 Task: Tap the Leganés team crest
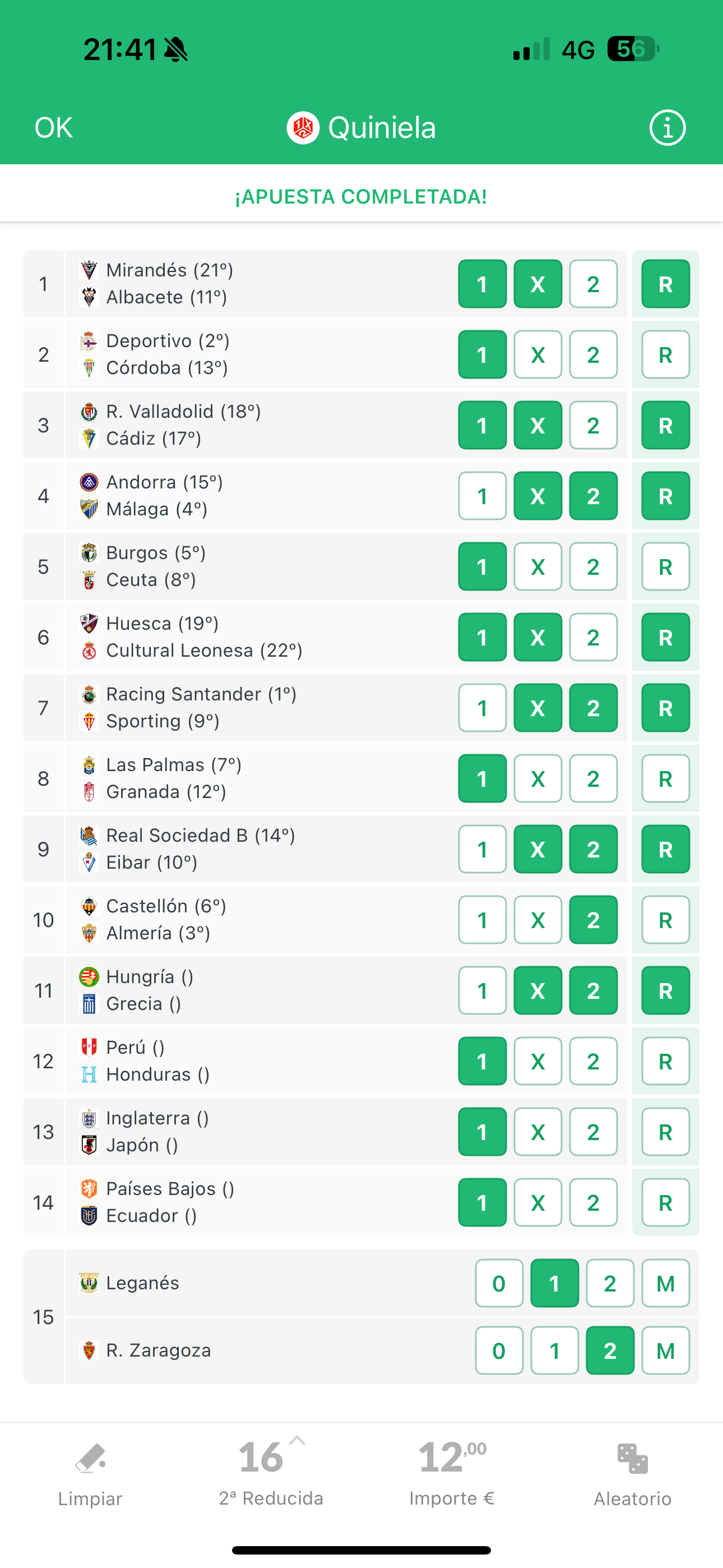pos(89,1283)
